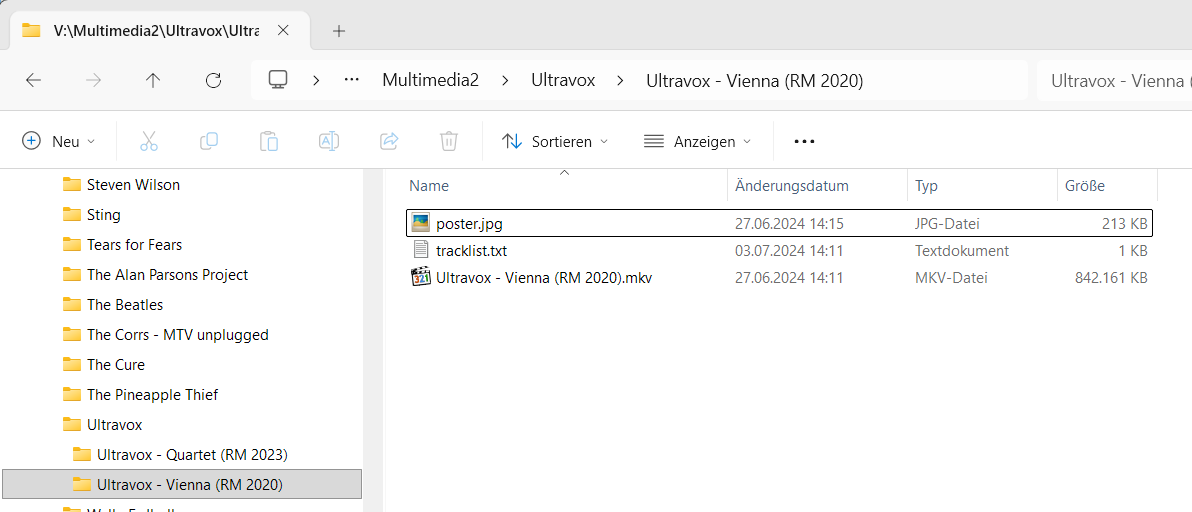1192x512 pixels.
Task: Open the Anzeigen dropdown menu
Action: [697, 141]
